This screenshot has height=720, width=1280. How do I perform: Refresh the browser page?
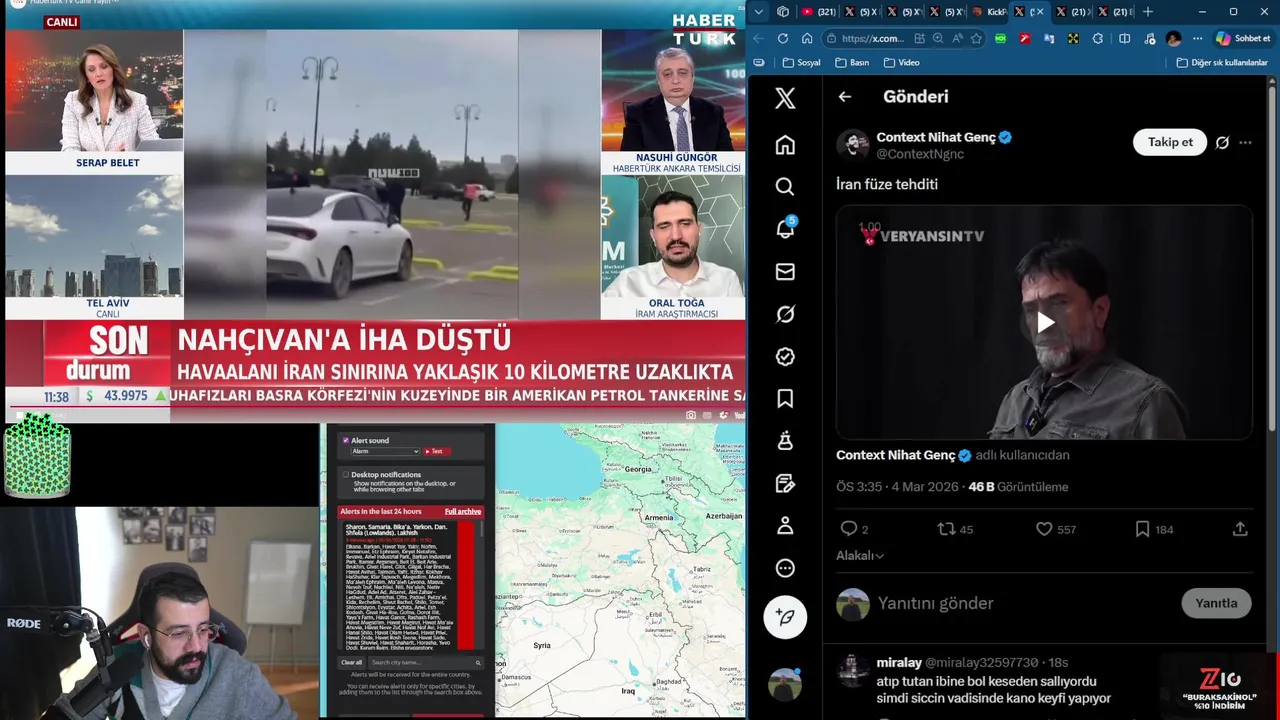click(782, 38)
